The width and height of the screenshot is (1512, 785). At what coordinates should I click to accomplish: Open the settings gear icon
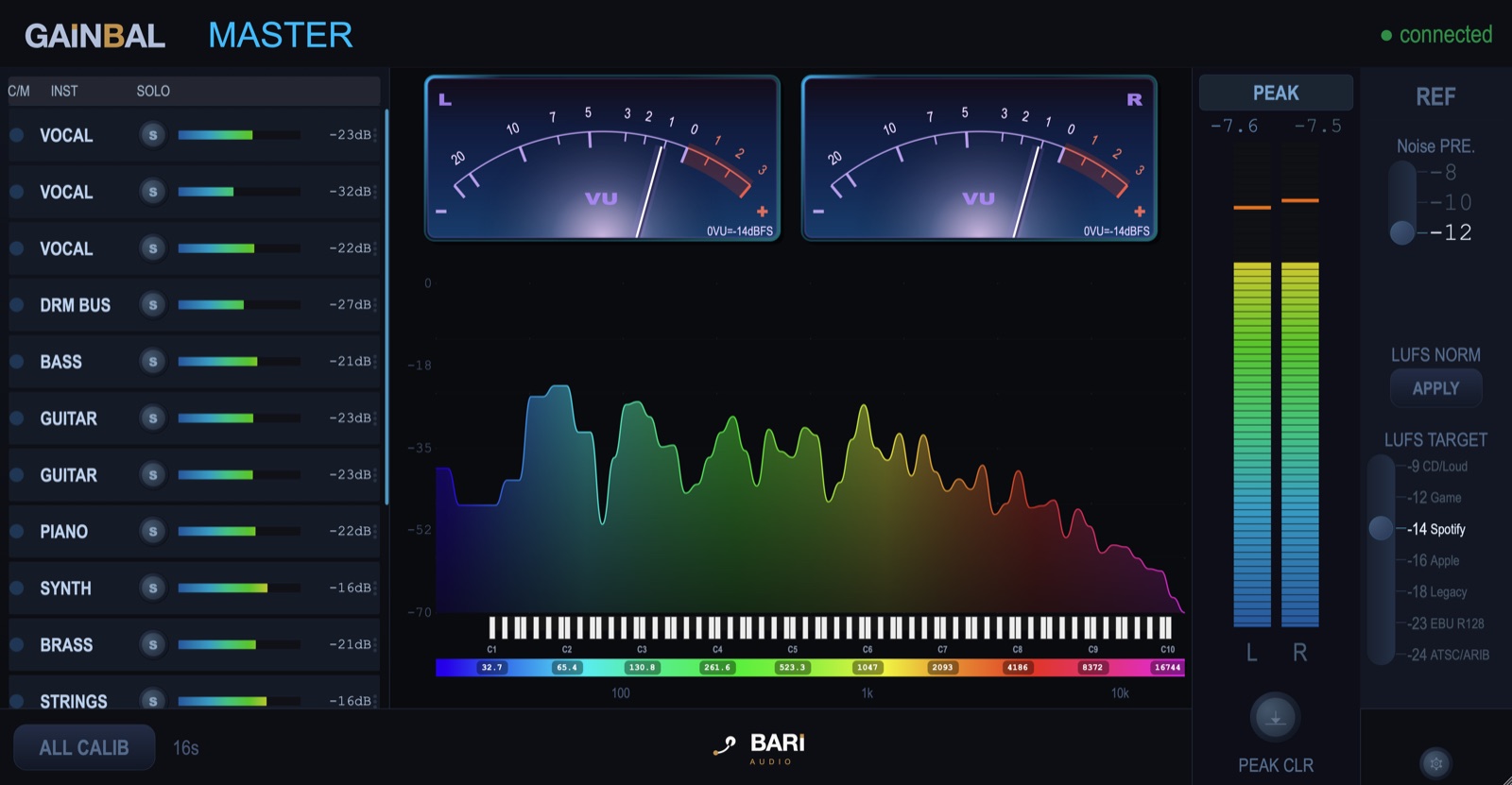tap(1435, 763)
